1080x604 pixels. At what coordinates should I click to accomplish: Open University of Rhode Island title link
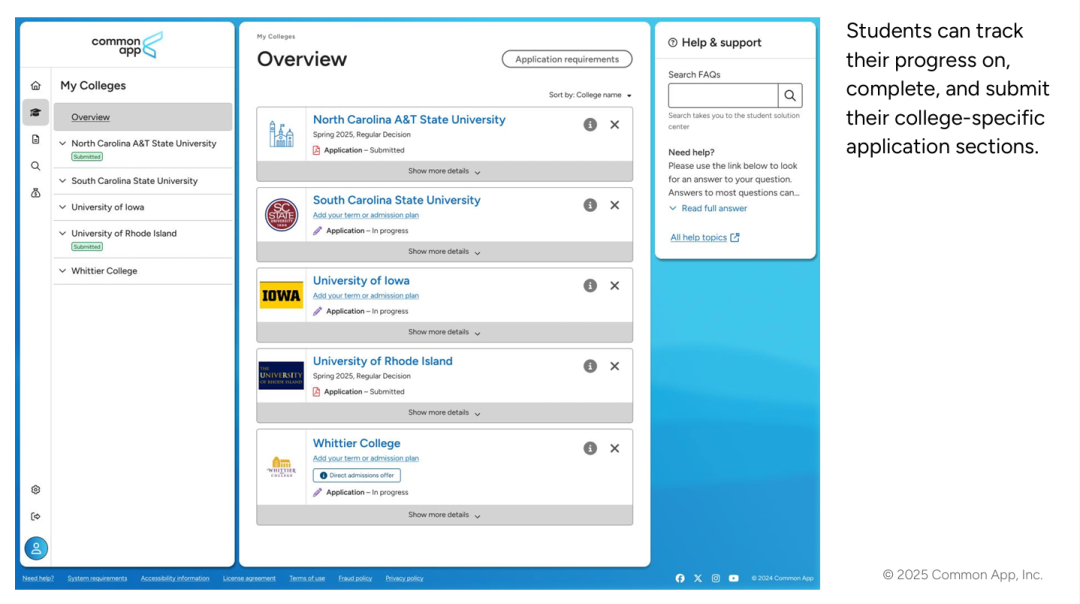point(382,361)
